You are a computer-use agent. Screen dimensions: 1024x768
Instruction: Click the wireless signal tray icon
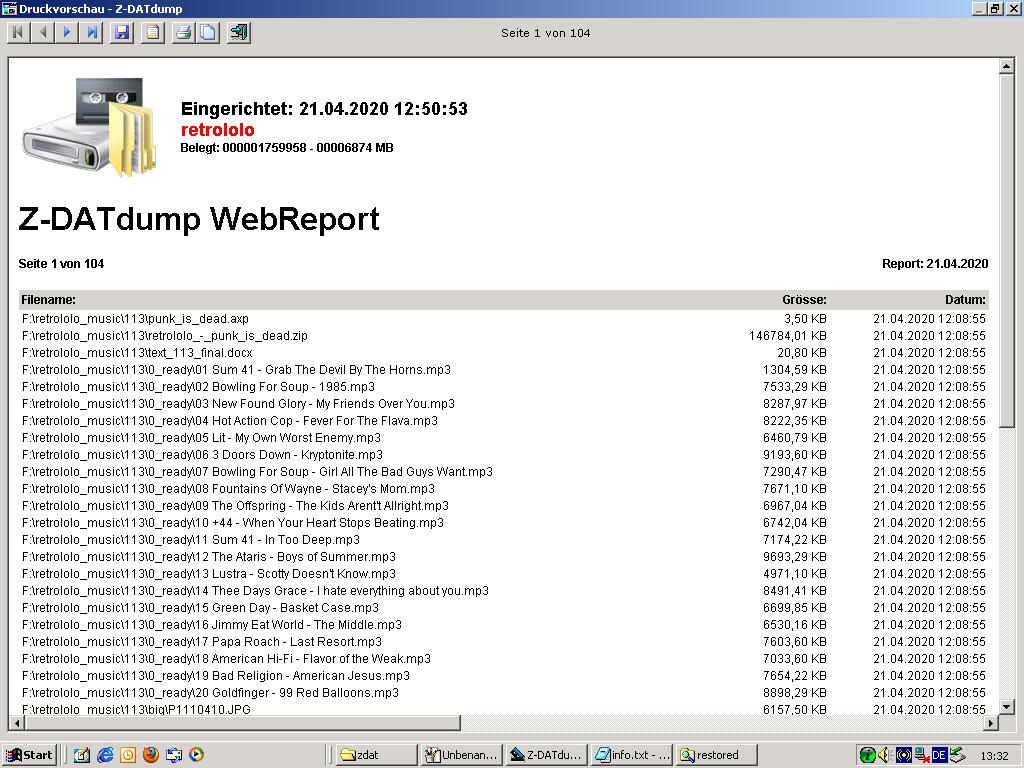pyautogui.click(x=903, y=755)
